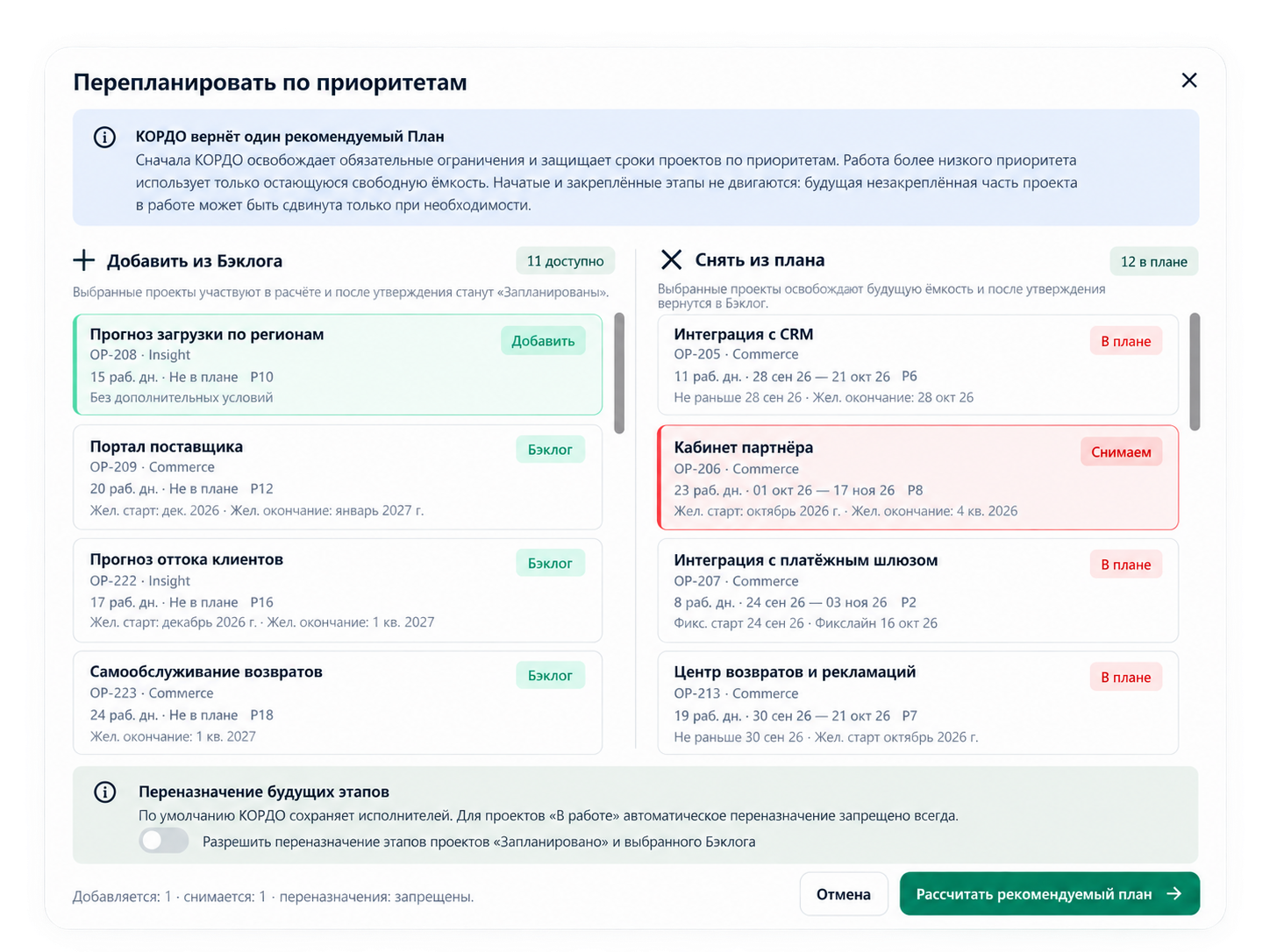Click the info icon beside Переназначение будущих этапов
The width and height of the screenshot is (1270, 952).
pyautogui.click(x=104, y=792)
